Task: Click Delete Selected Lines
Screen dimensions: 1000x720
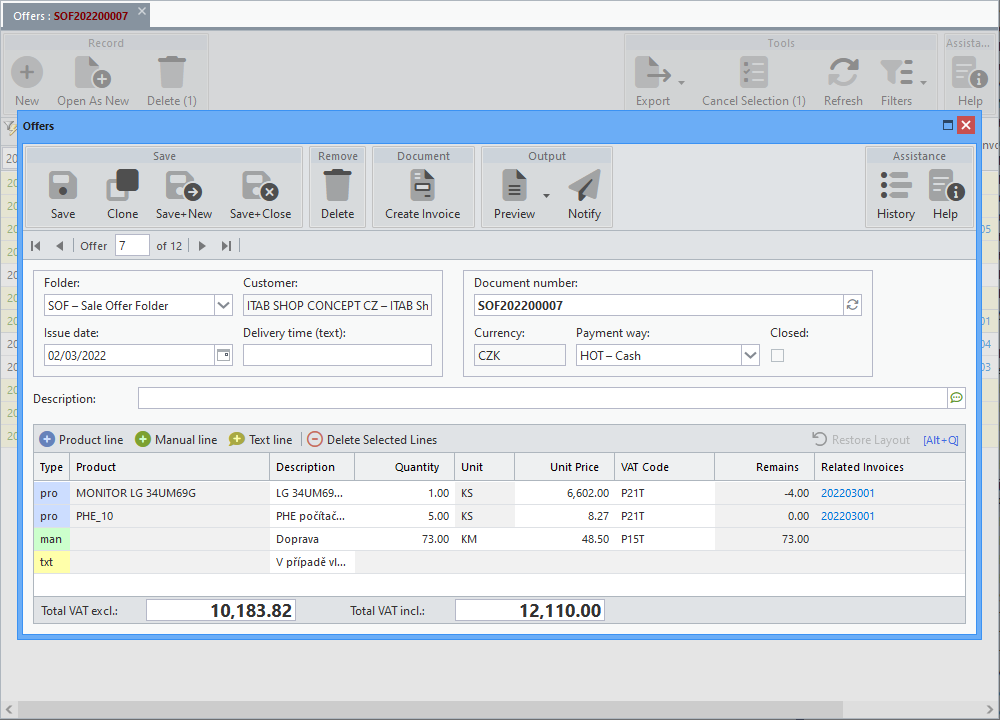Action: pos(372,439)
